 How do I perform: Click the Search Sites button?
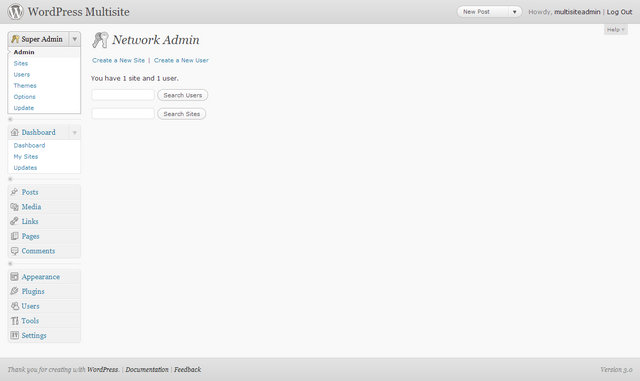[182, 114]
